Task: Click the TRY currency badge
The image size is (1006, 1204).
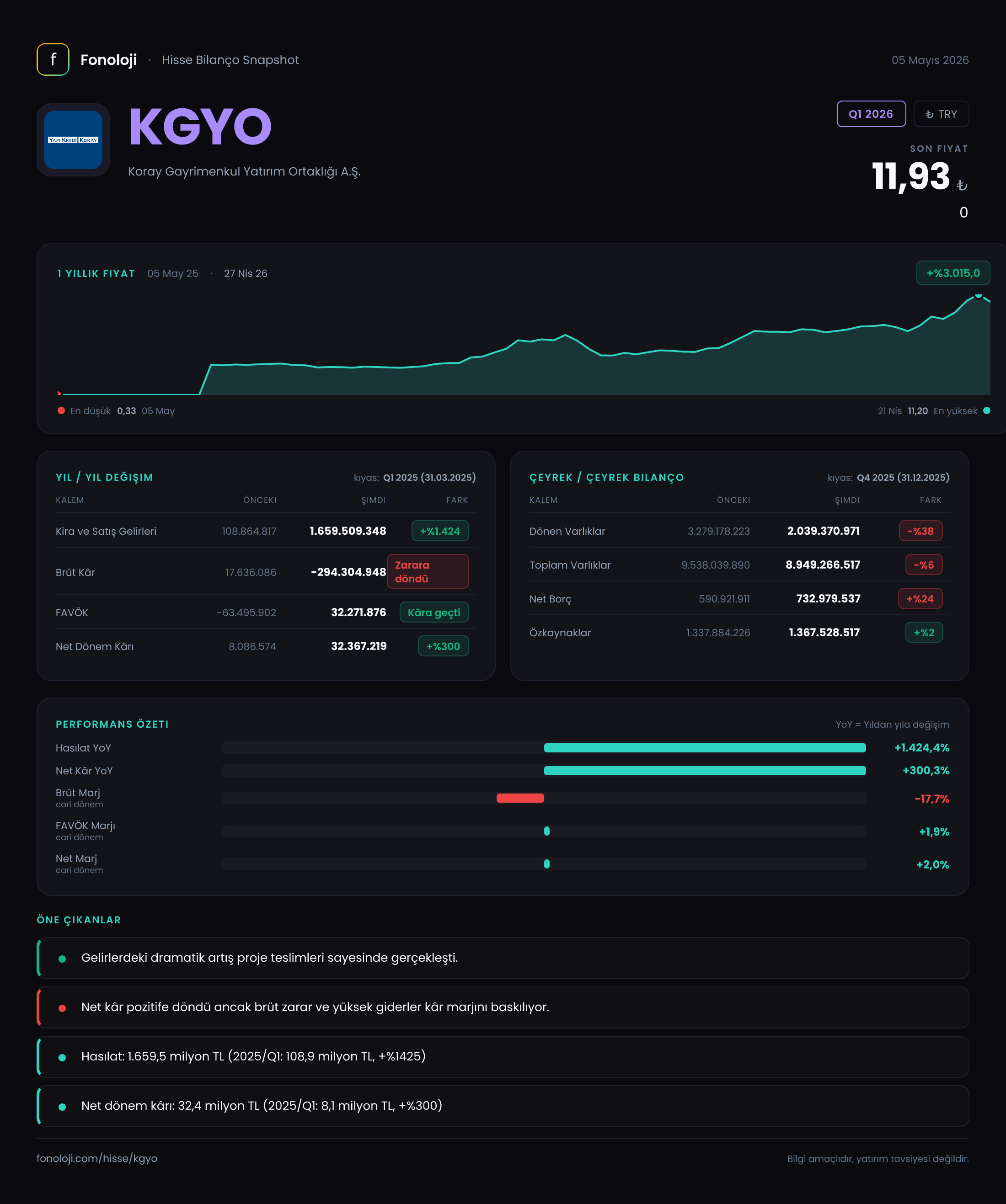Action: (x=941, y=114)
